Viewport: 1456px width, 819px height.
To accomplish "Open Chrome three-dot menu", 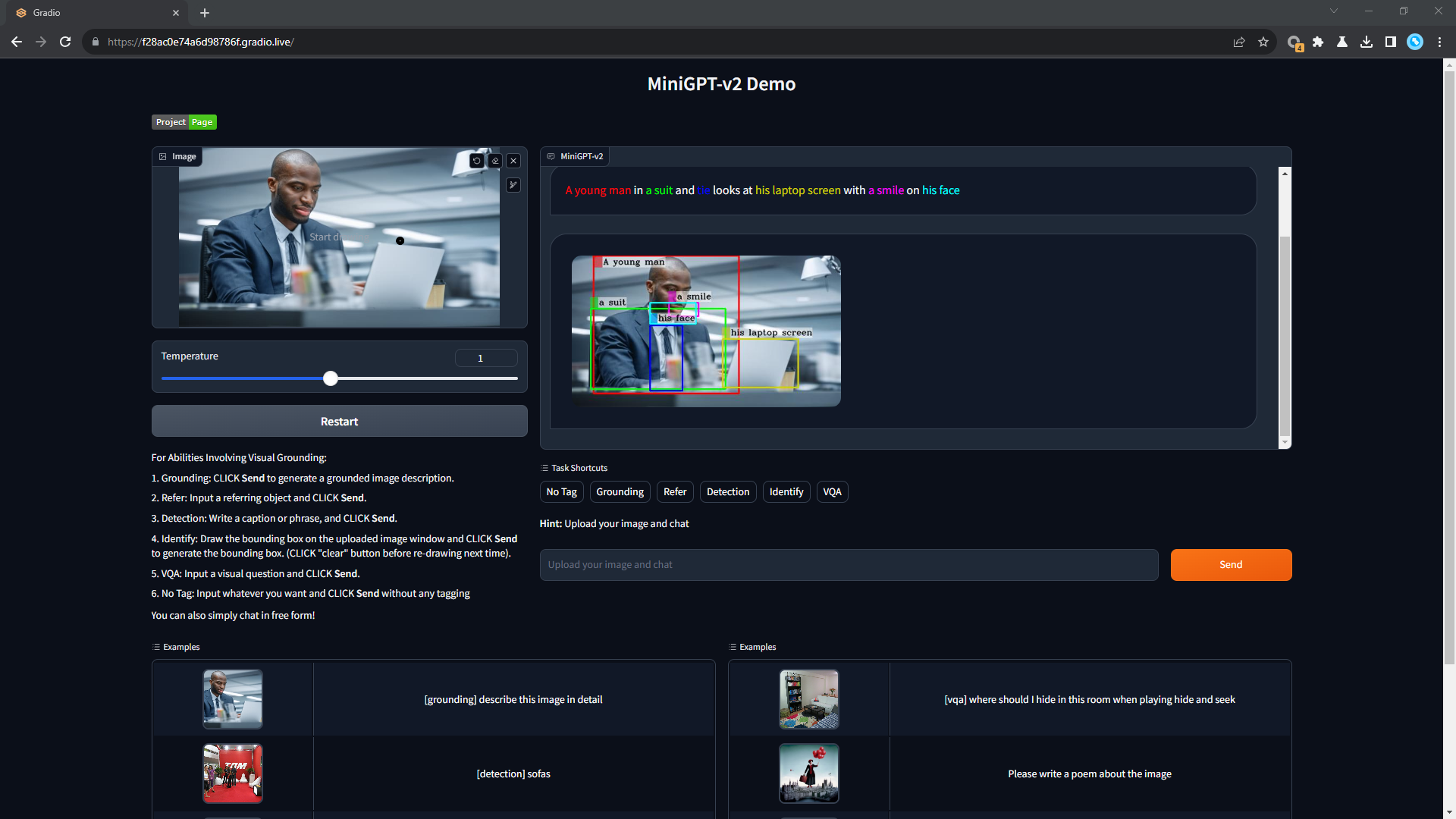I will (x=1439, y=42).
